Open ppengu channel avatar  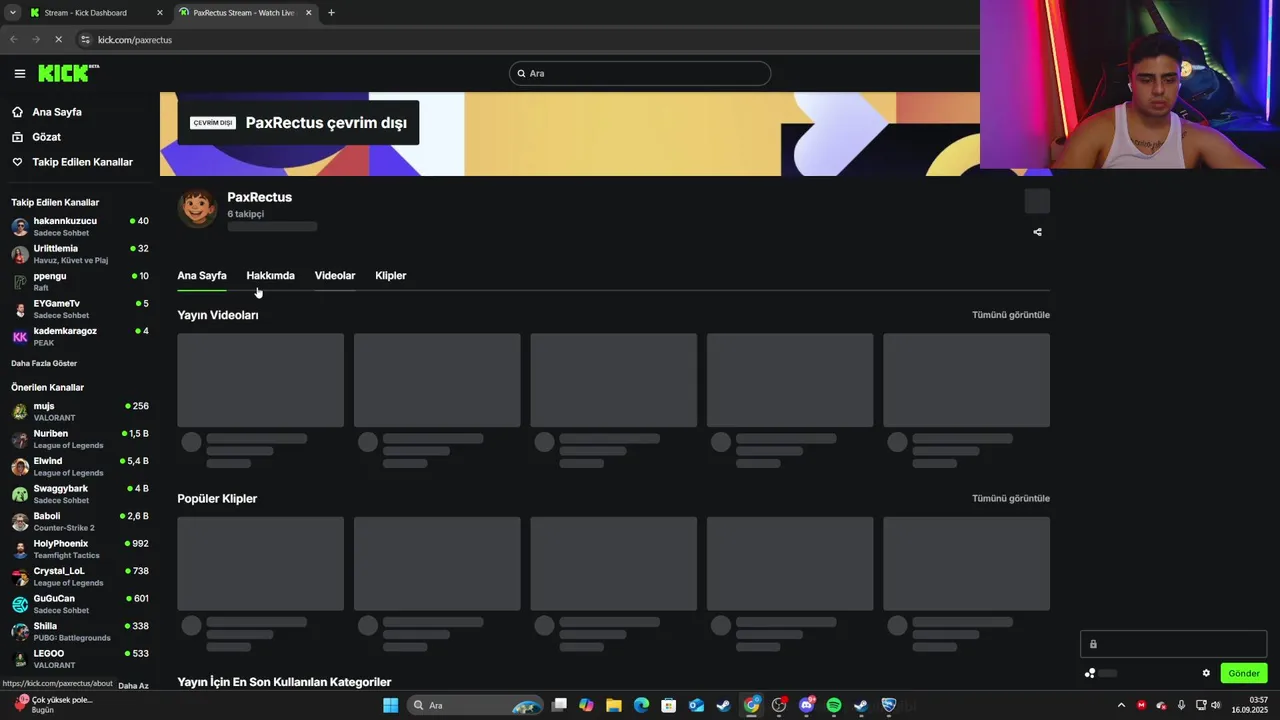[x=20, y=282]
